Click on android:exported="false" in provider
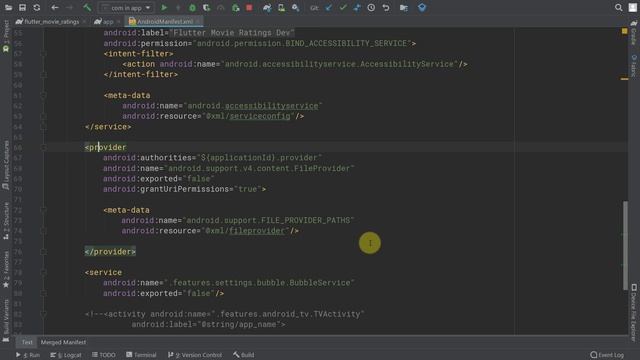Viewport: 640px width, 360px height. (x=159, y=179)
